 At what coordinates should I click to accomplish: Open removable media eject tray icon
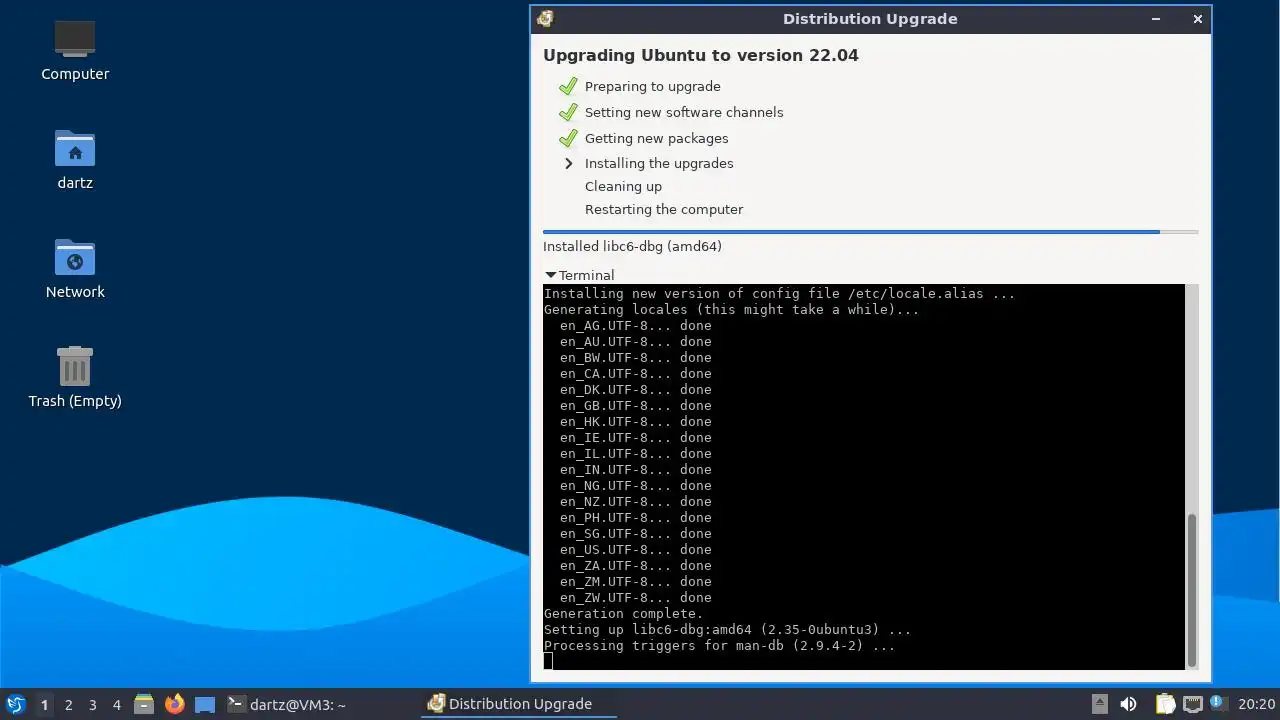click(x=1100, y=704)
